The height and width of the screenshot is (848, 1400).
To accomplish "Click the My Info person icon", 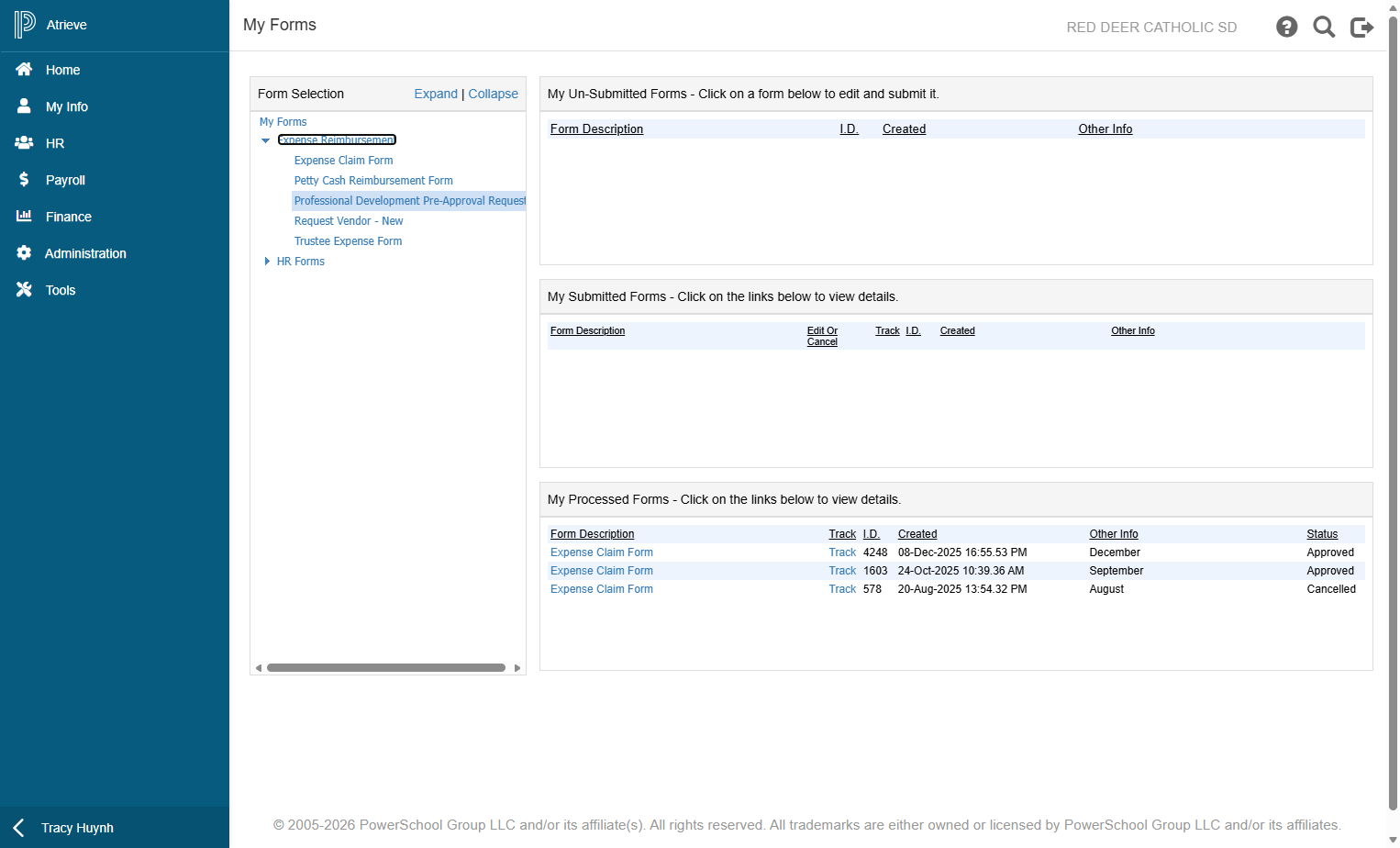I will (x=24, y=106).
